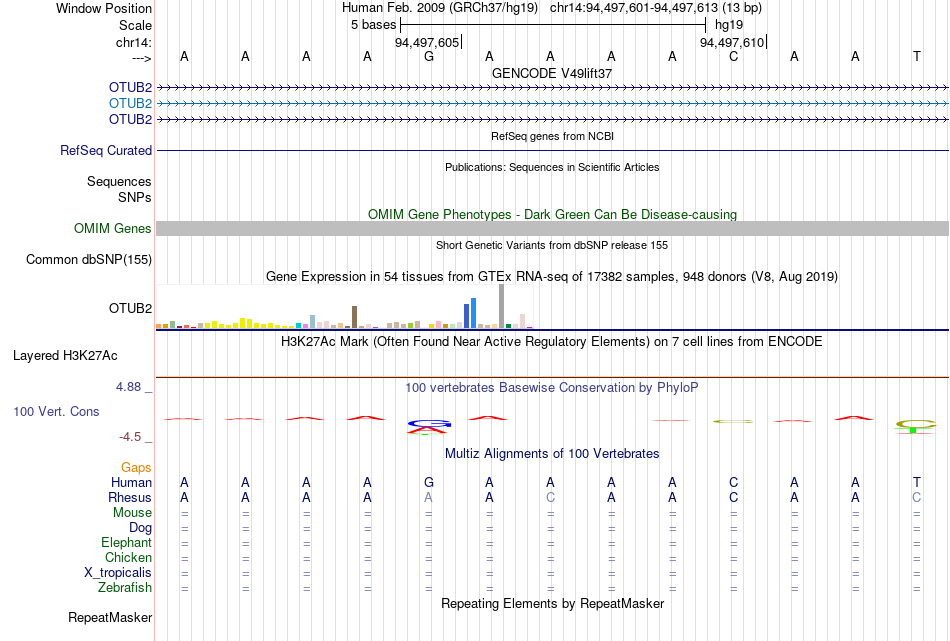Open the RepeatMasker track label
The height and width of the screenshot is (641, 950).
click(110, 617)
